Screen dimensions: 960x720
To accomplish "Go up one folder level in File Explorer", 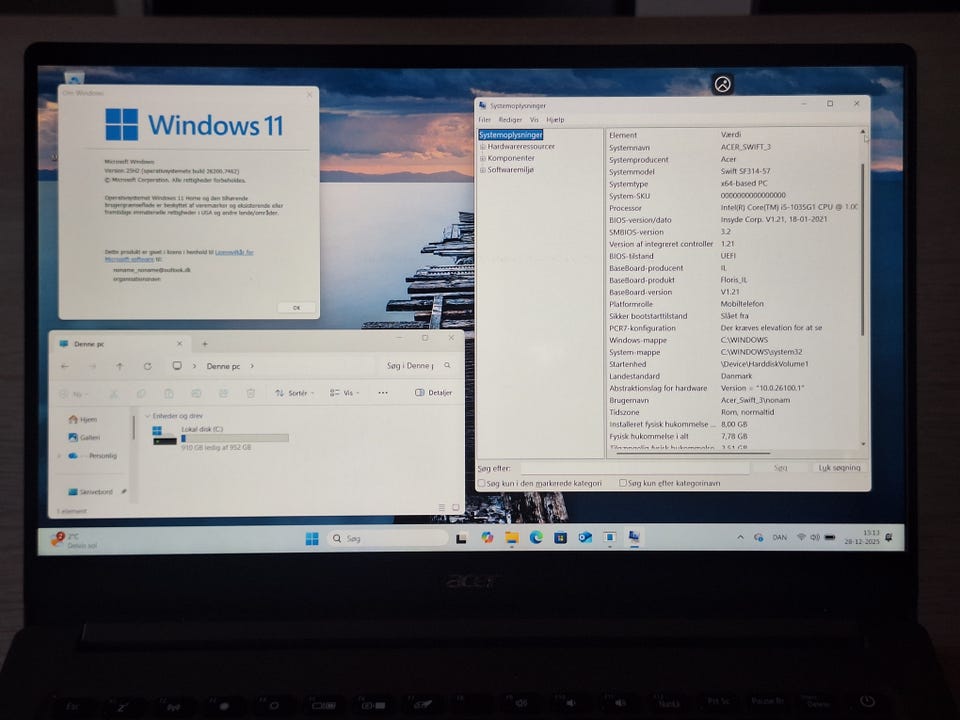I will (x=119, y=366).
